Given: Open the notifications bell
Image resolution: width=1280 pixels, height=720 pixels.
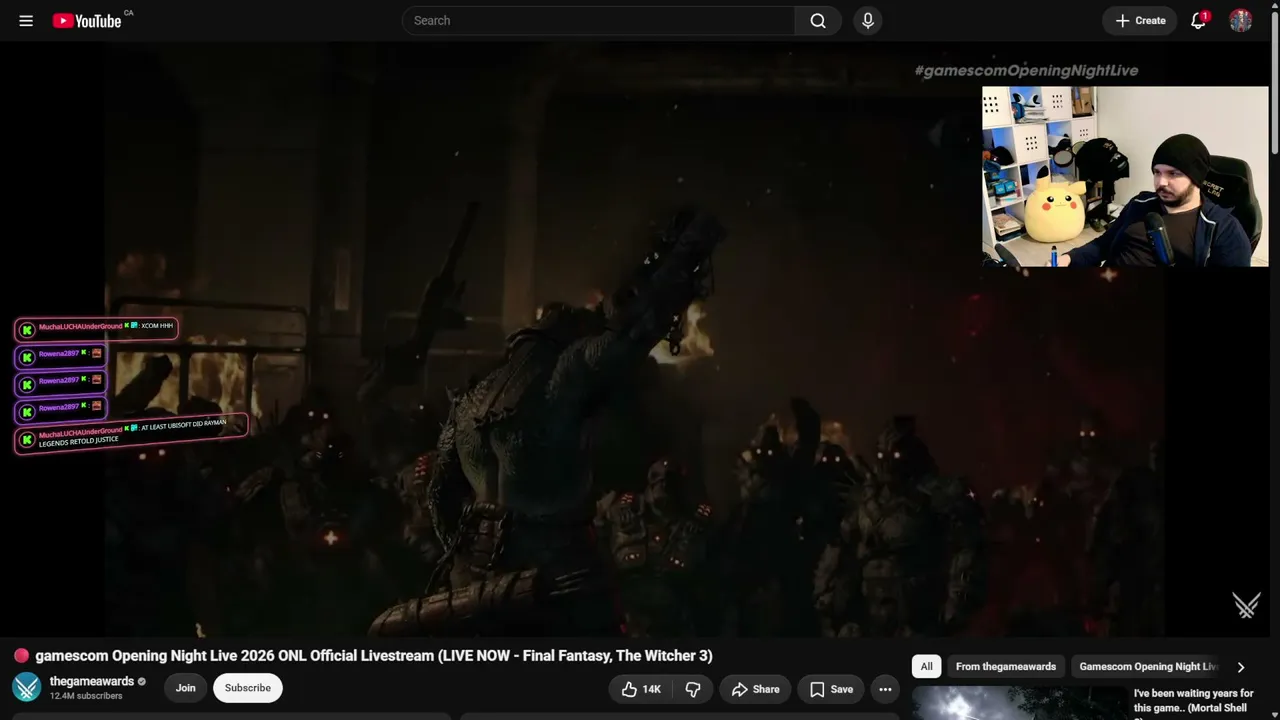Looking at the screenshot, I should click(x=1198, y=20).
